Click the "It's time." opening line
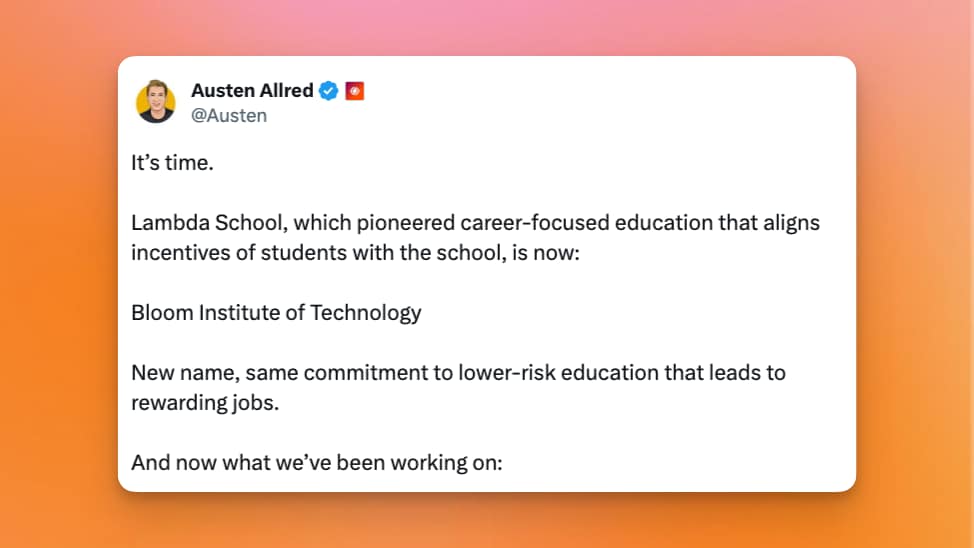 click(x=172, y=163)
